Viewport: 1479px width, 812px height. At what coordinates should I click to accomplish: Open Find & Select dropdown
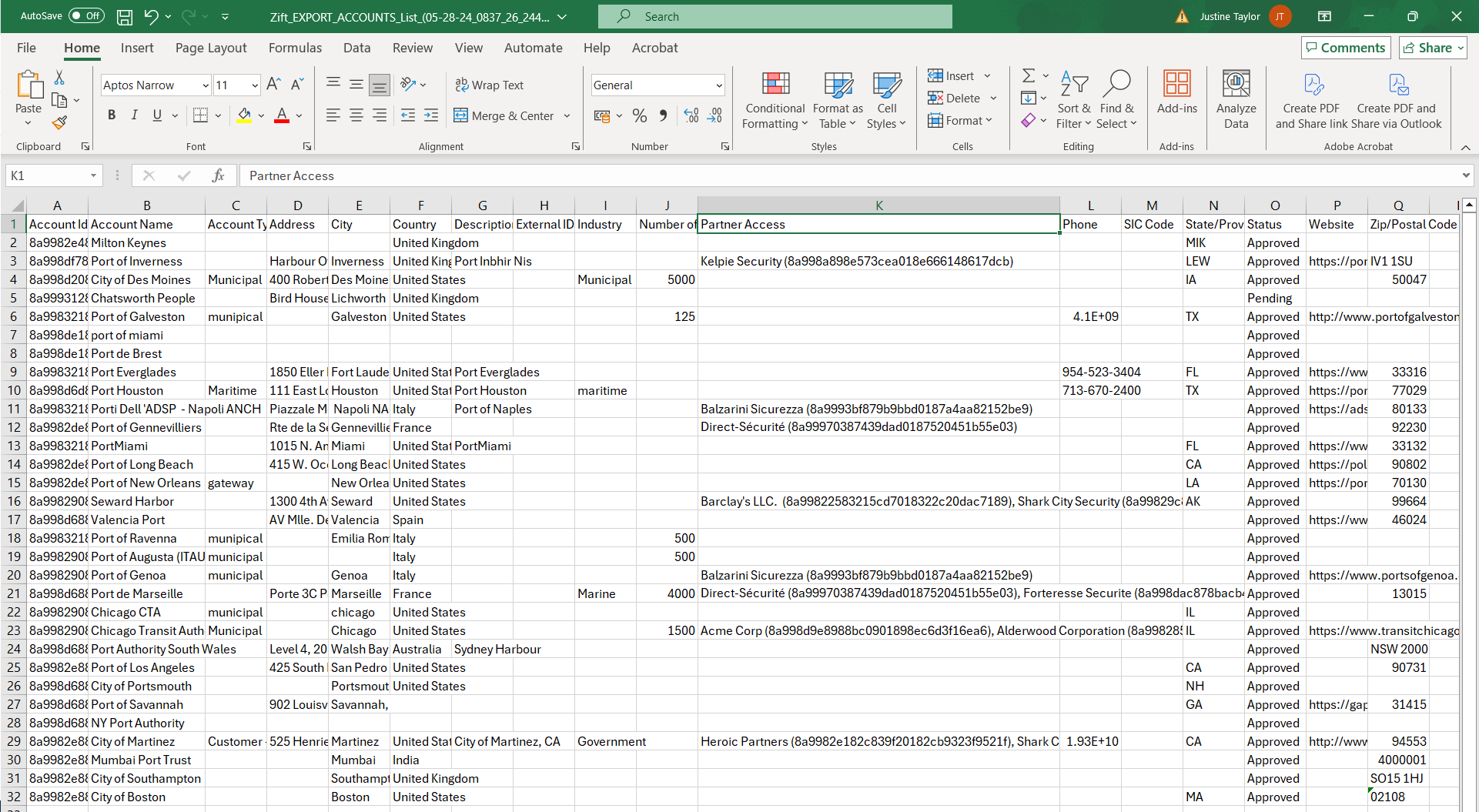click(1117, 100)
